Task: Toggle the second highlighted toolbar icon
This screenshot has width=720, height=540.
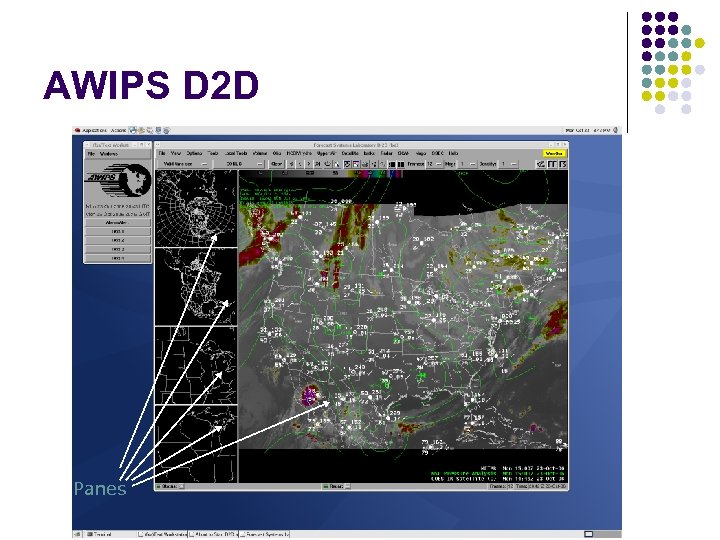Action: [356, 164]
